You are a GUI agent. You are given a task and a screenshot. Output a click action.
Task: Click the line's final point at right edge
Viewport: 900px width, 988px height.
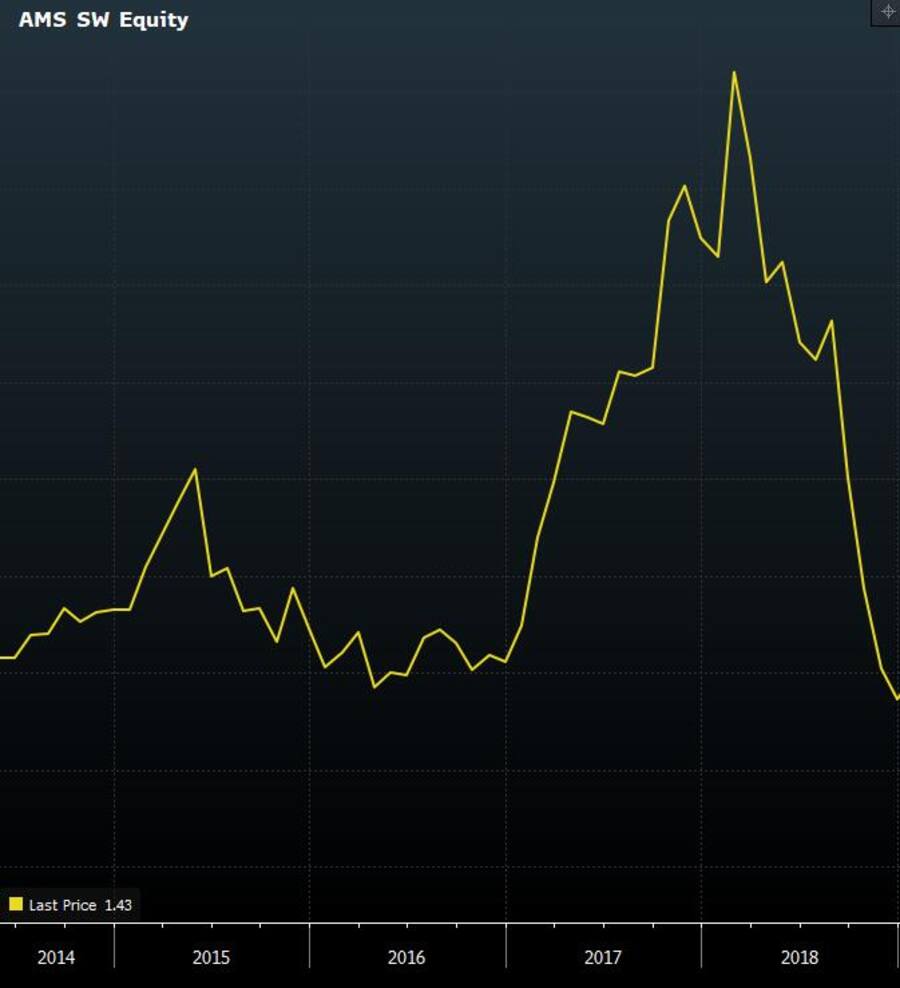[897, 699]
